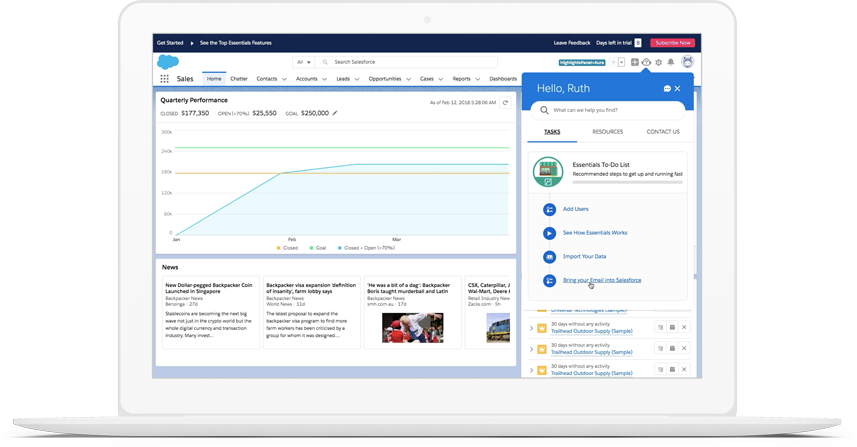Image resolution: width=857 pixels, height=447 pixels.
Task: Open the Favorites list dropdown arrow
Action: pos(621,62)
